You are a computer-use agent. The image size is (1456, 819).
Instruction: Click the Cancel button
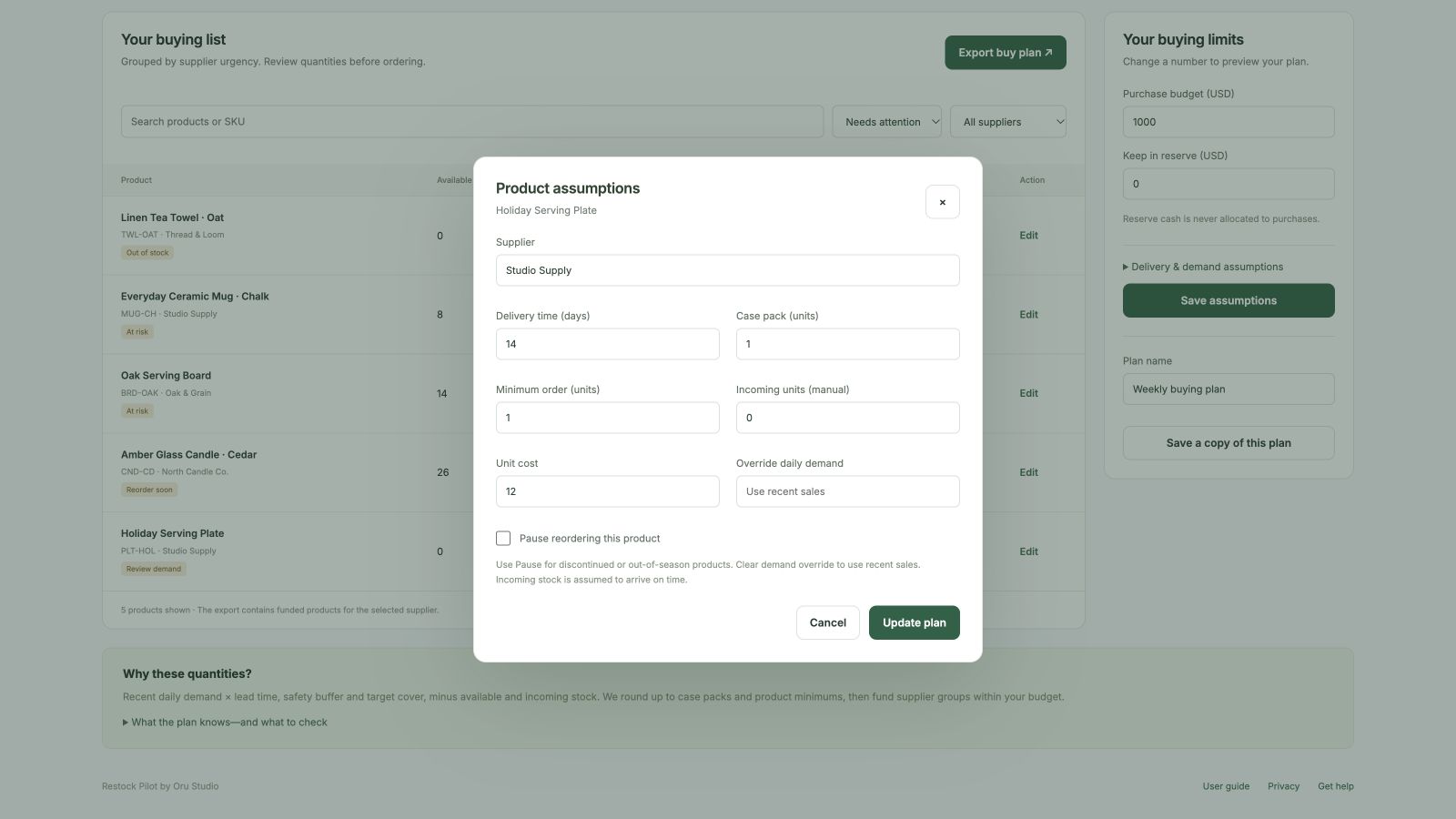coord(827,622)
